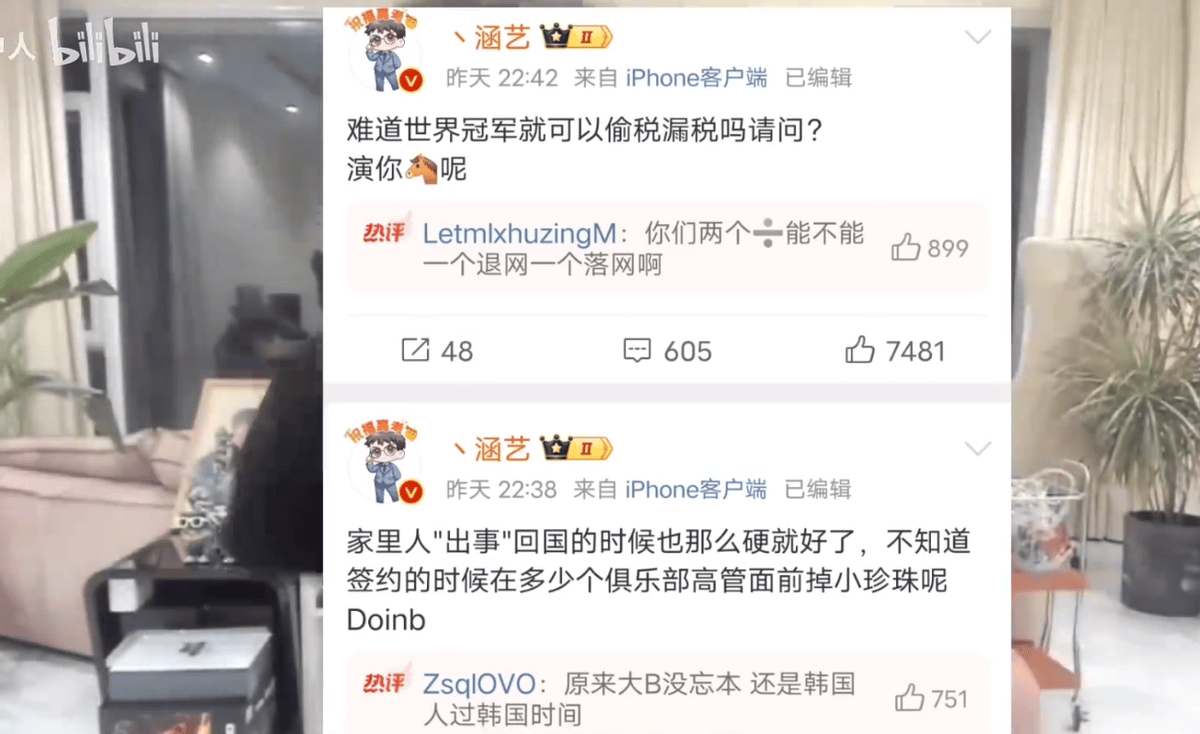Click crown membership badge on second post

(575, 449)
